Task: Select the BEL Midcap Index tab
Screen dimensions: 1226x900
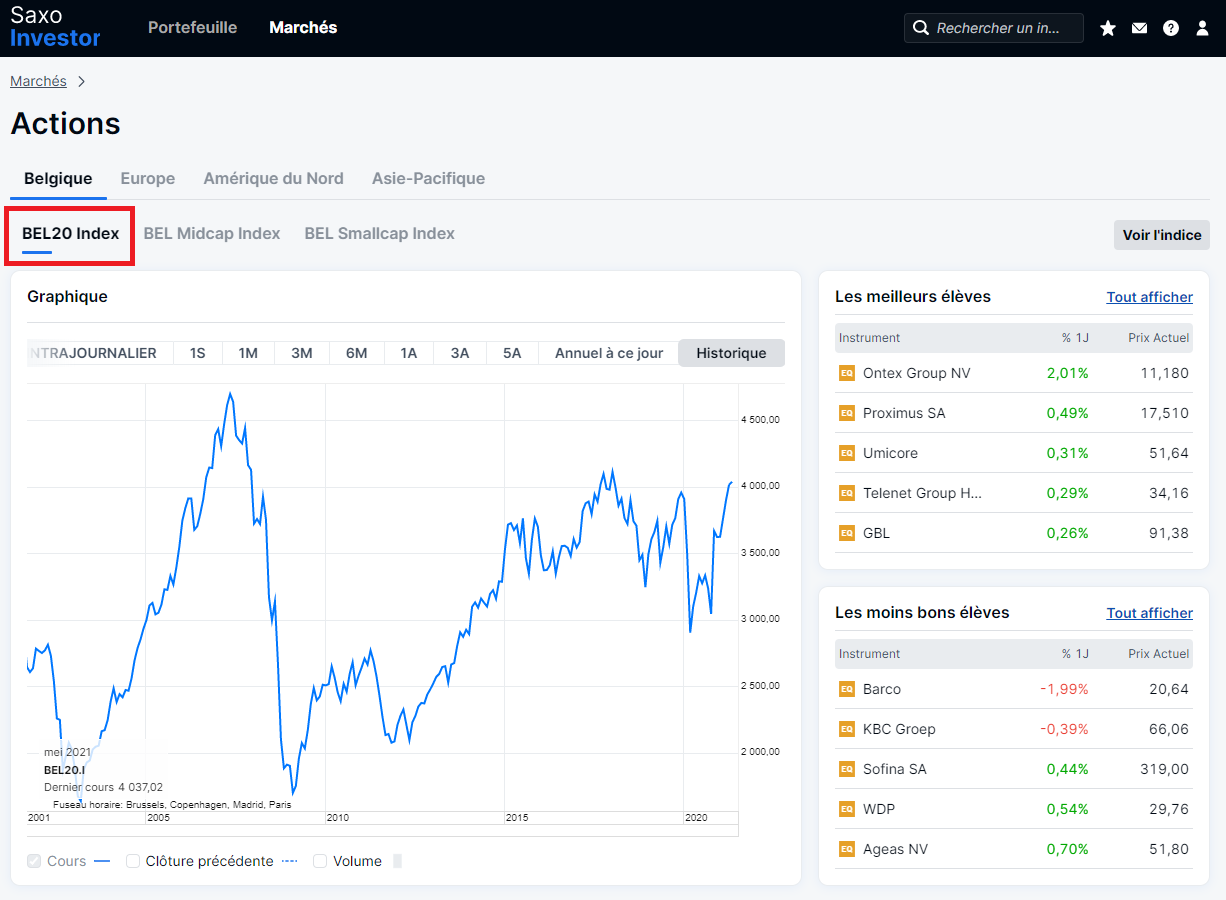Action: pyautogui.click(x=212, y=234)
